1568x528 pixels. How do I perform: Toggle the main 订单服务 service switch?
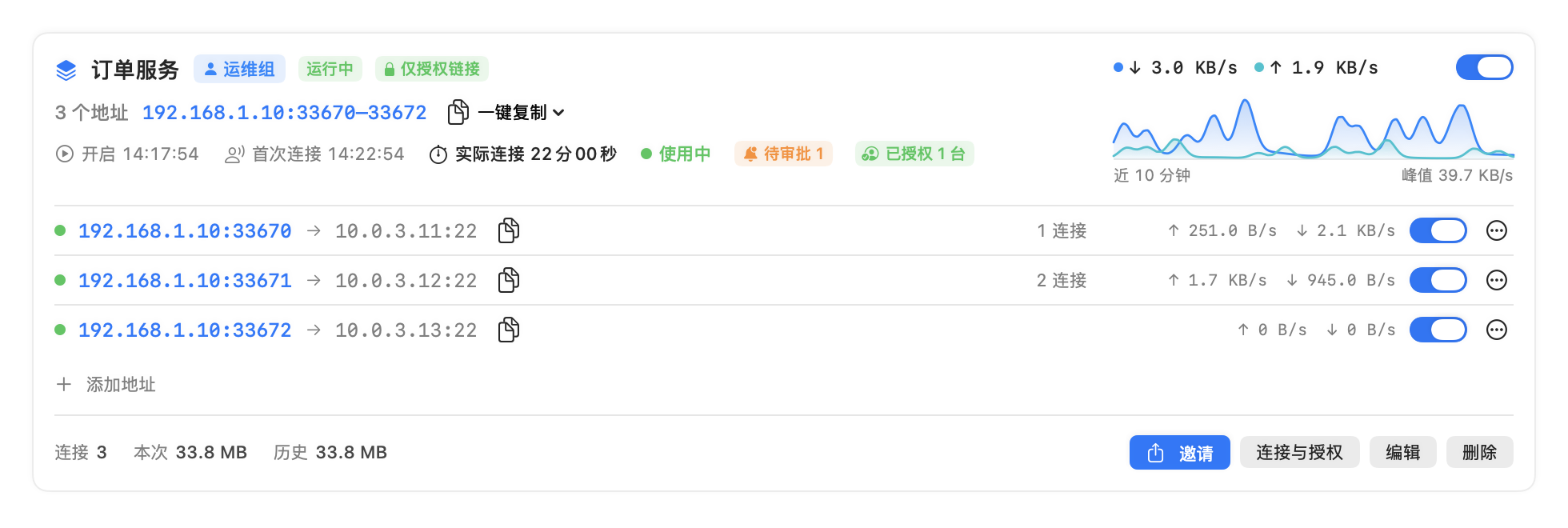(1484, 67)
